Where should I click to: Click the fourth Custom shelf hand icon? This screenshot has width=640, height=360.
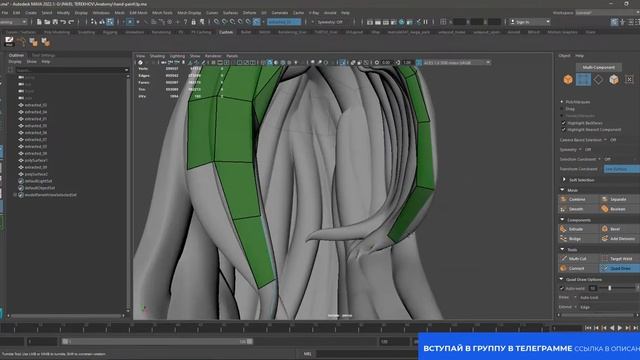pos(45,42)
